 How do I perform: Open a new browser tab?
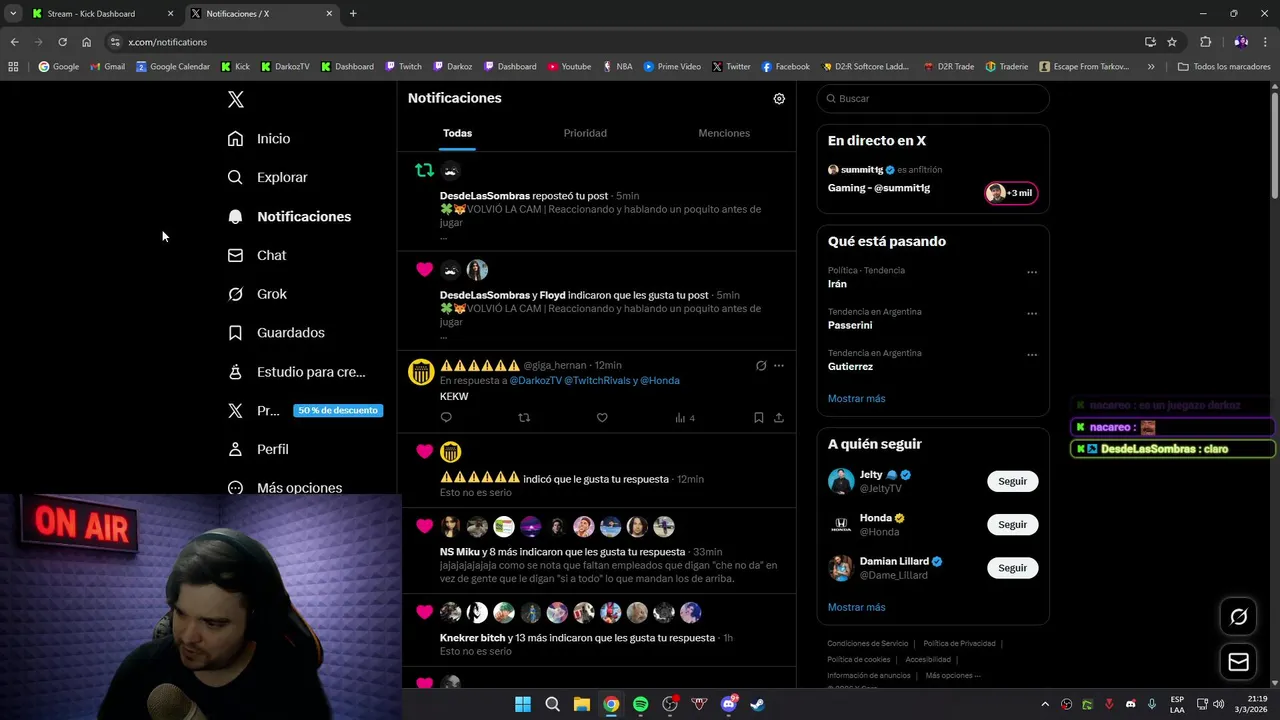tap(353, 14)
